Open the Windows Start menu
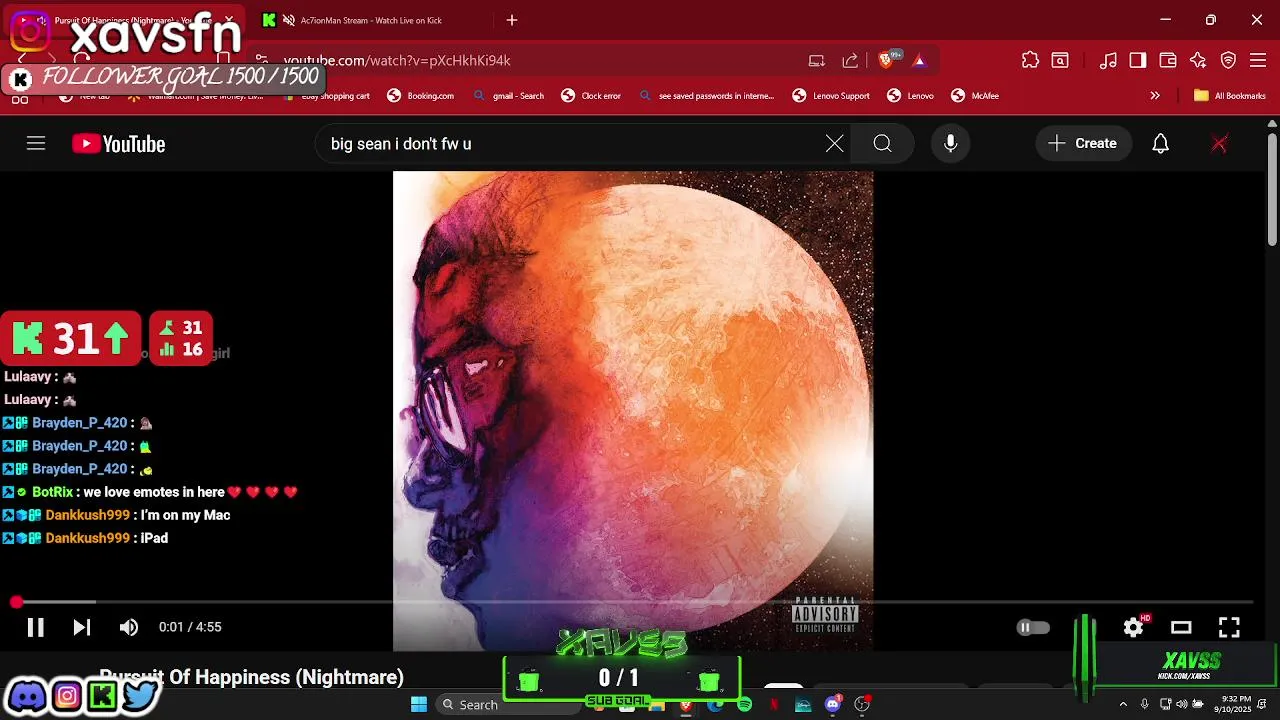This screenshot has height=720, width=1280. click(419, 704)
